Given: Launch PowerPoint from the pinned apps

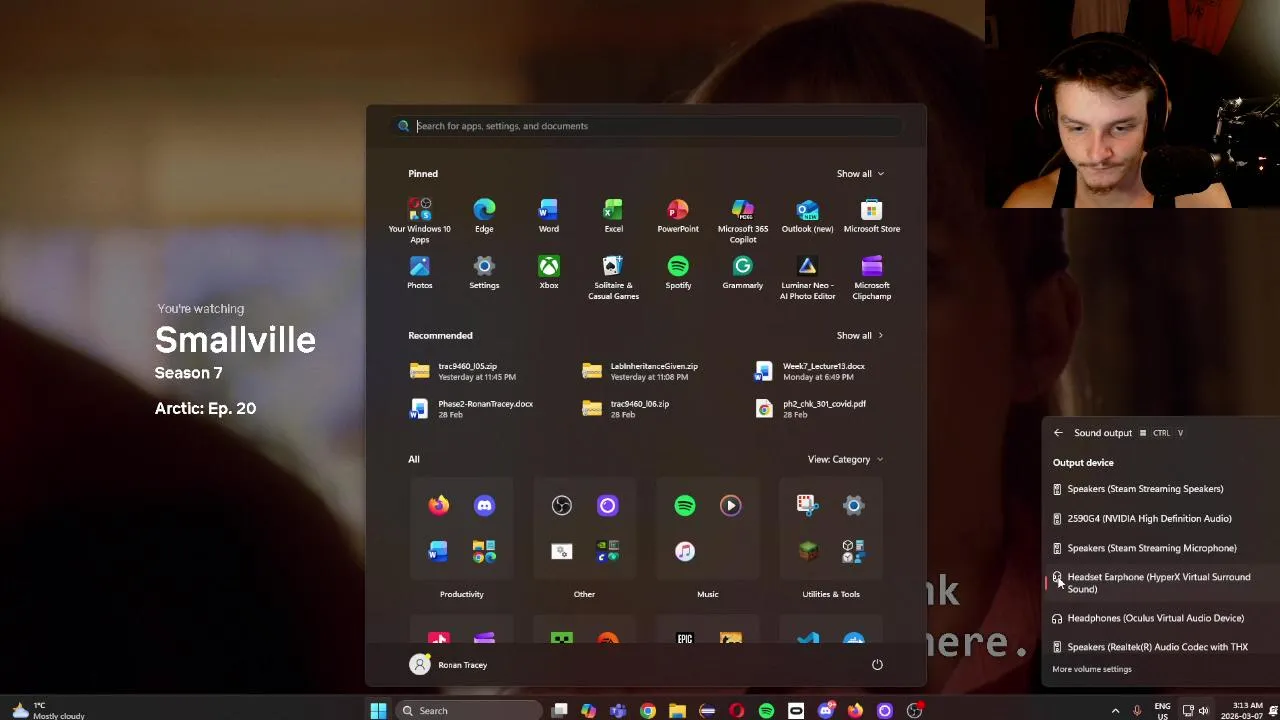Looking at the screenshot, I should 678,216.
